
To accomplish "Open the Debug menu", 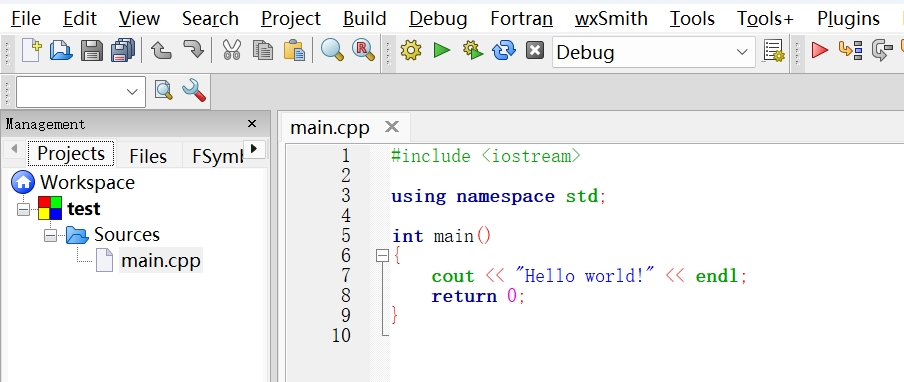I will [x=438, y=19].
